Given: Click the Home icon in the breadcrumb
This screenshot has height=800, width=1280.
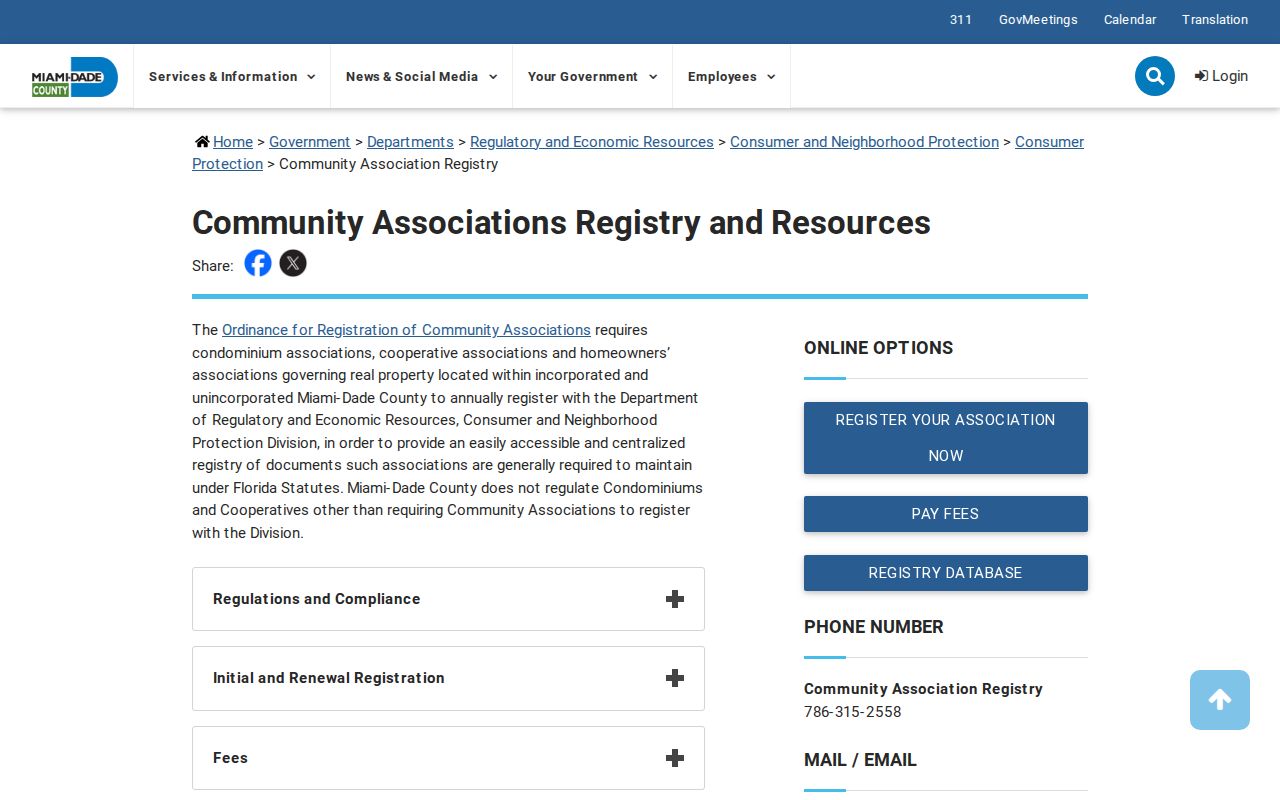Looking at the screenshot, I should click(202, 142).
